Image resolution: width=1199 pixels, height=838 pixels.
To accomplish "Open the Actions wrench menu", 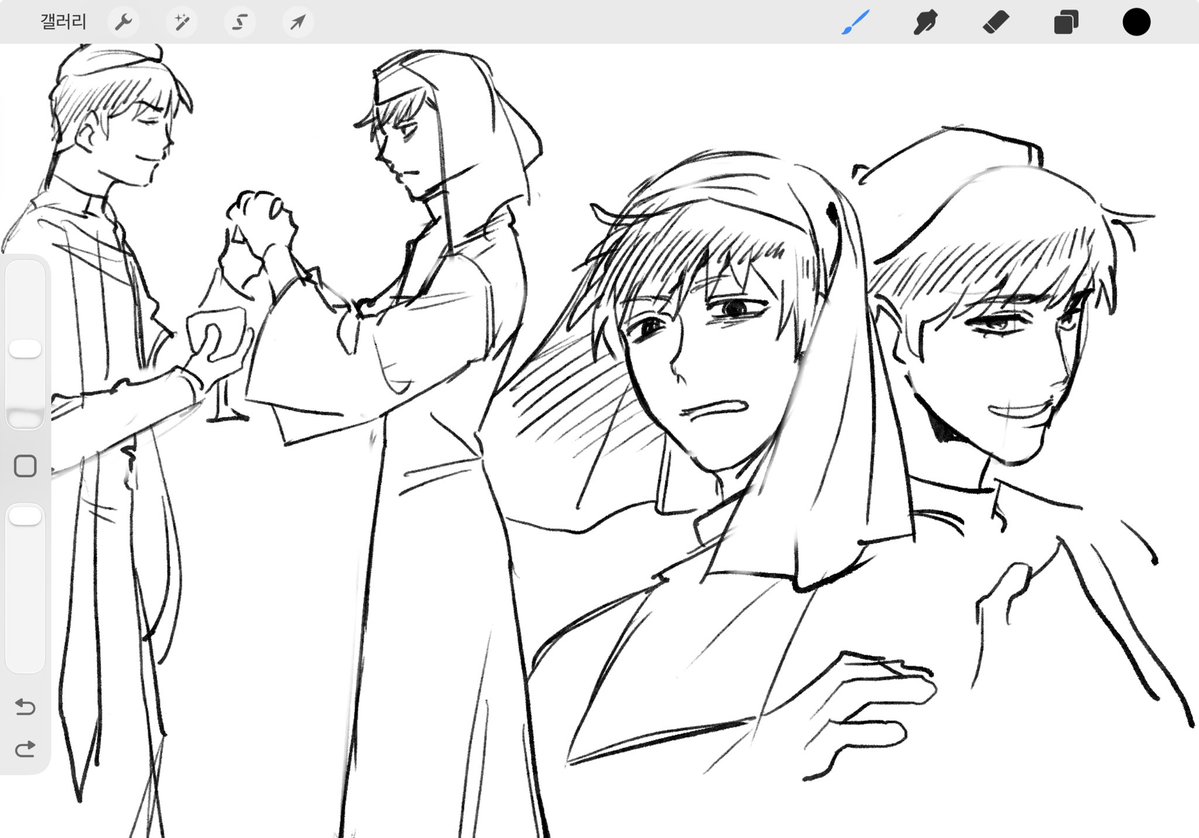I will (124, 22).
